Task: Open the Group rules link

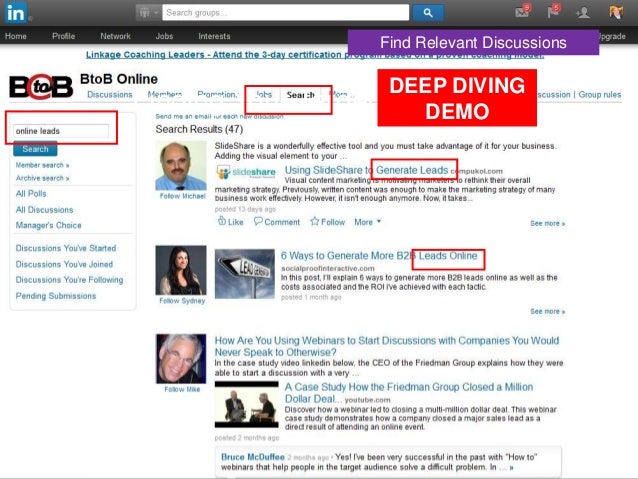Action: [600, 94]
